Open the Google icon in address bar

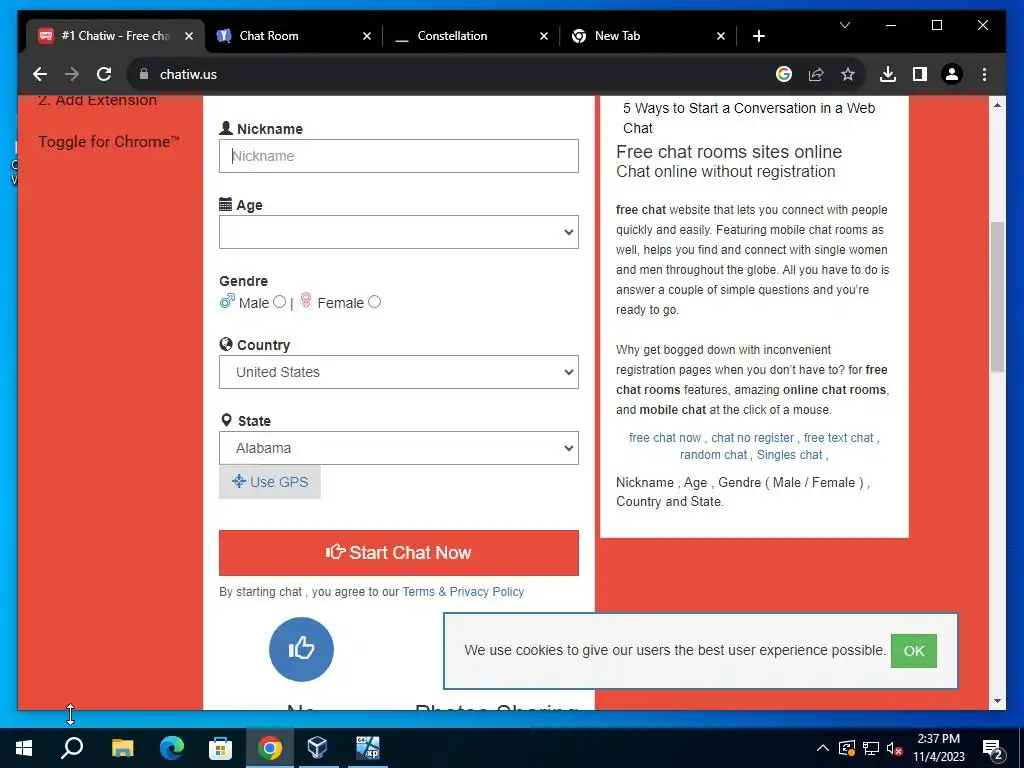(784, 74)
